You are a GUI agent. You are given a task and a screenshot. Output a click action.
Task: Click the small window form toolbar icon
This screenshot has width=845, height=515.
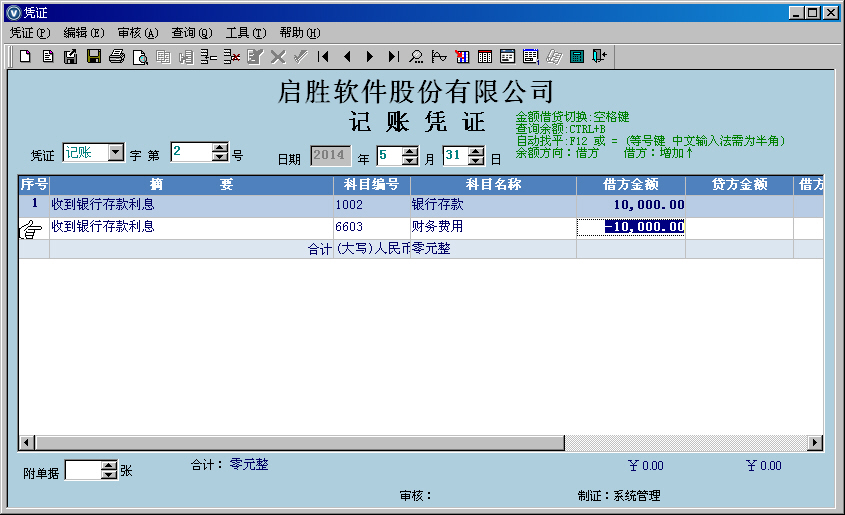coord(508,57)
